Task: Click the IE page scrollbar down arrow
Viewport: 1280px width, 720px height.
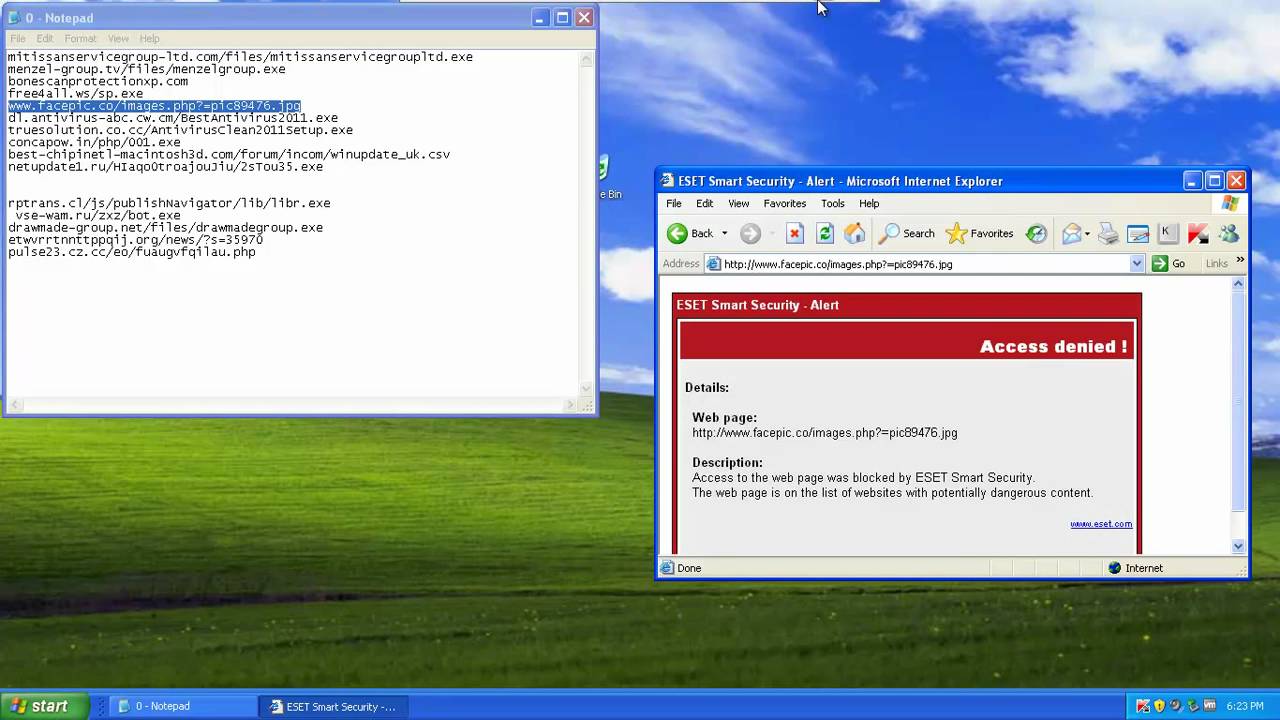Action: pyautogui.click(x=1238, y=546)
